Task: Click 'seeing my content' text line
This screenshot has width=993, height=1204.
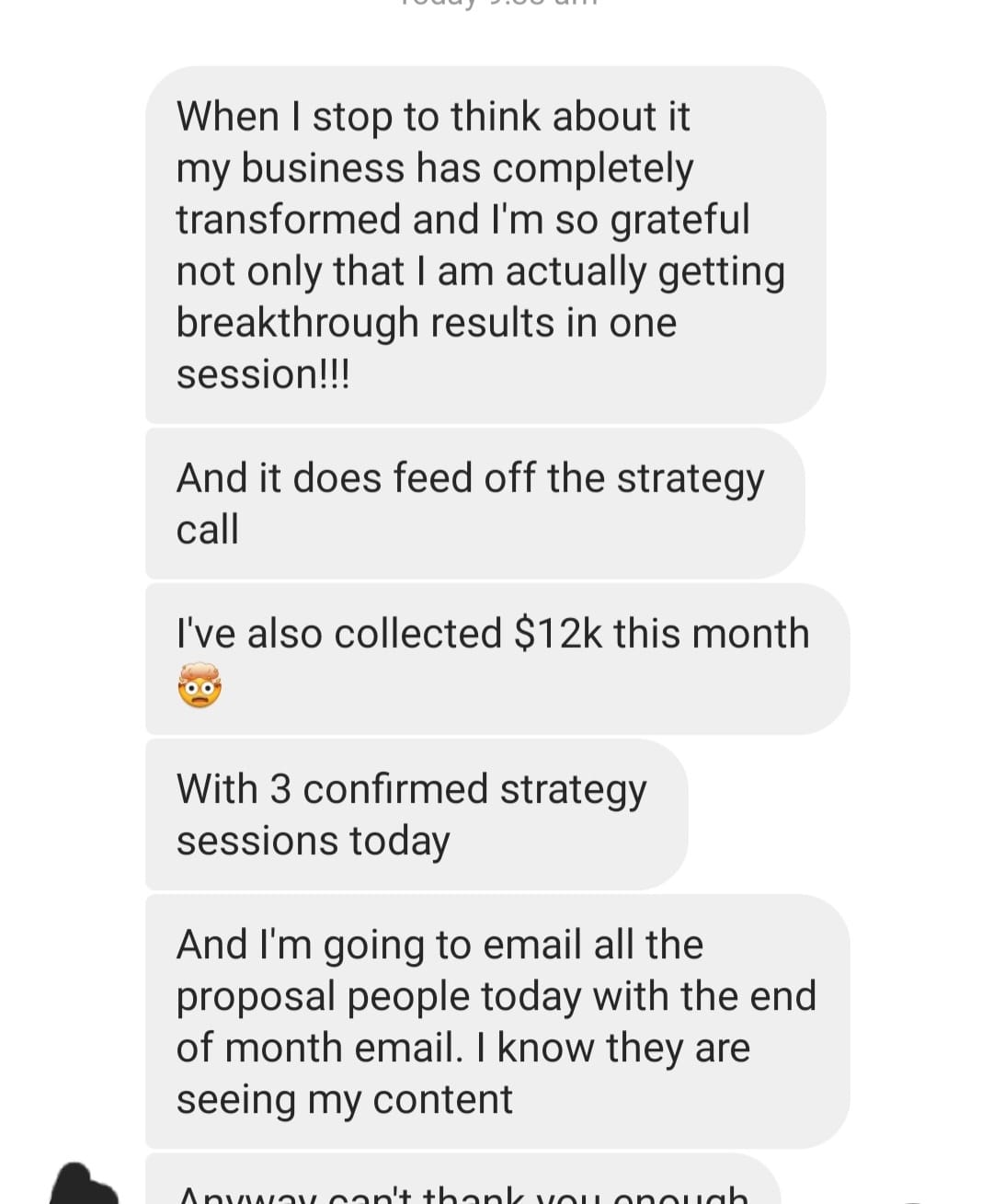Action: coord(344,1099)
